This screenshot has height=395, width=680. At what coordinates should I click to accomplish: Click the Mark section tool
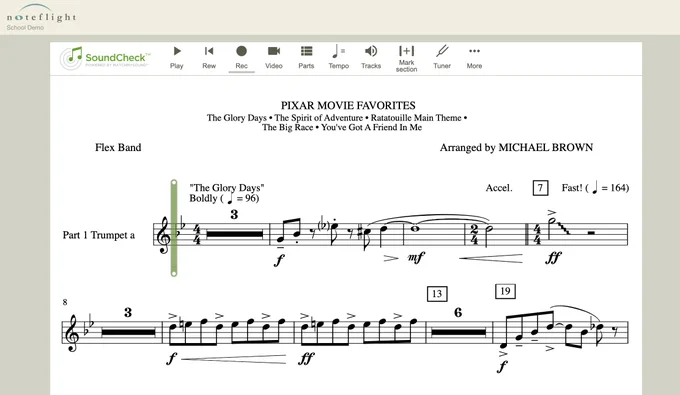406,59
